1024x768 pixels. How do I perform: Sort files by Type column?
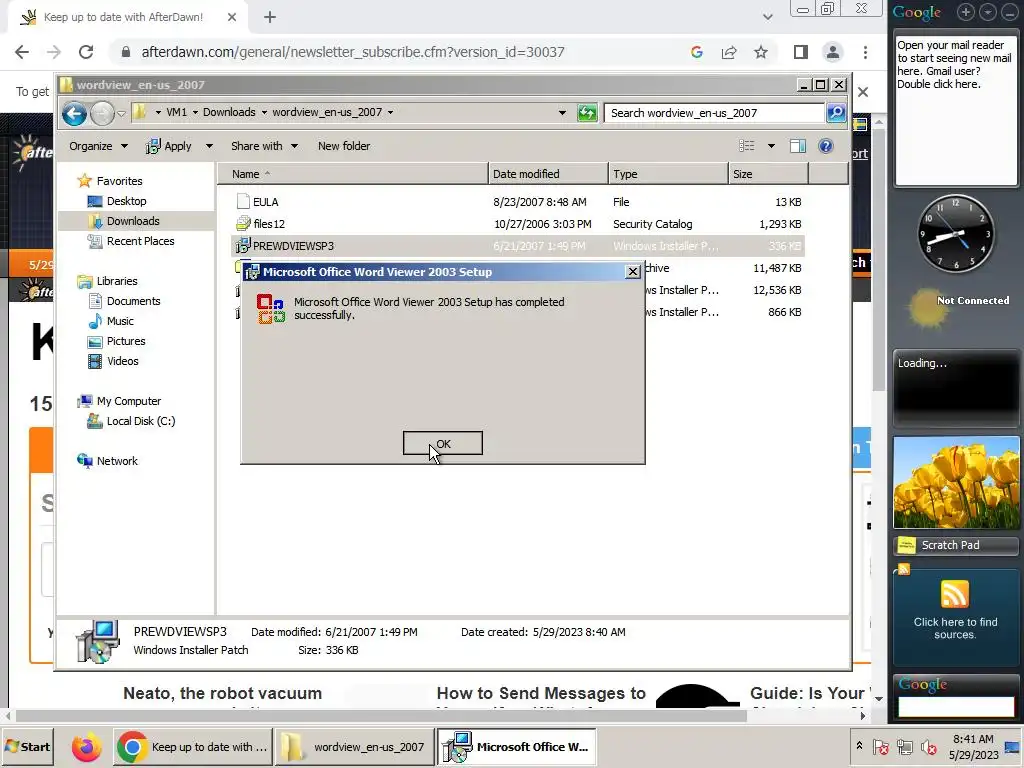pyautogui.click(x=667, y=174)
